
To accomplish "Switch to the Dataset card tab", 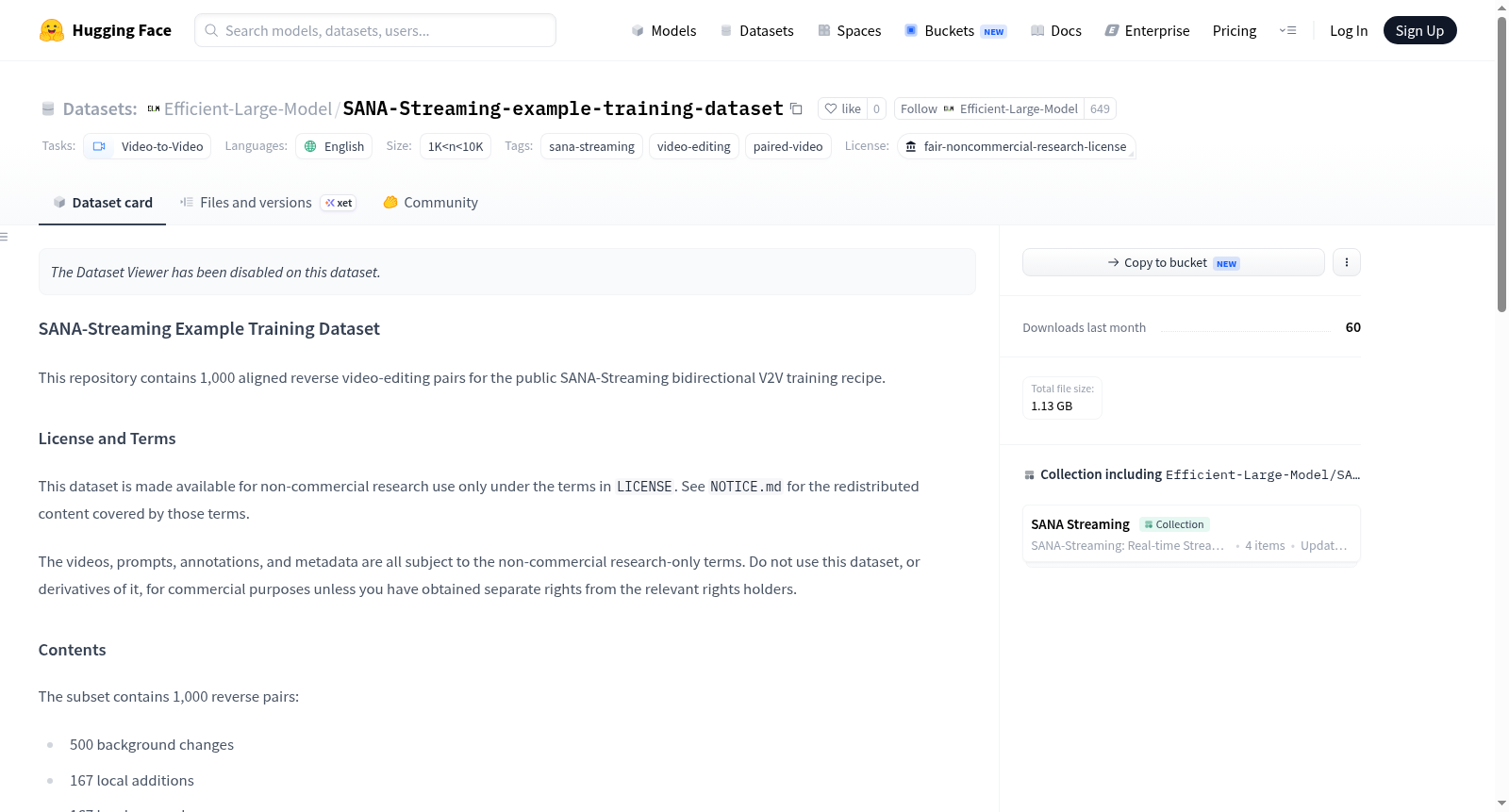I will coord(102,202).
